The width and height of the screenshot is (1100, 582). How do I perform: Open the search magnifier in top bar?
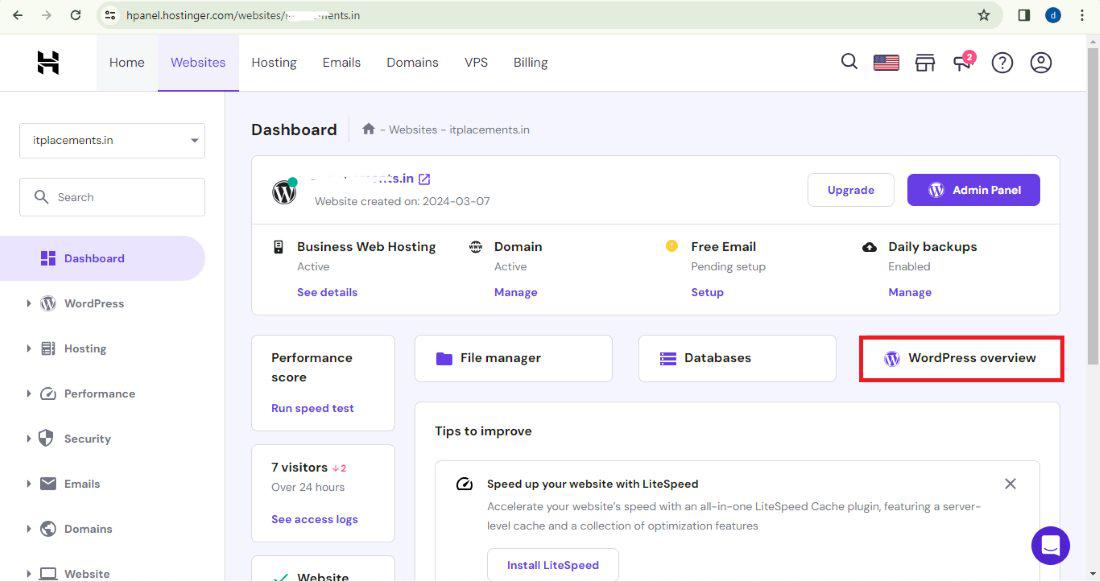[x=849, y=62]
